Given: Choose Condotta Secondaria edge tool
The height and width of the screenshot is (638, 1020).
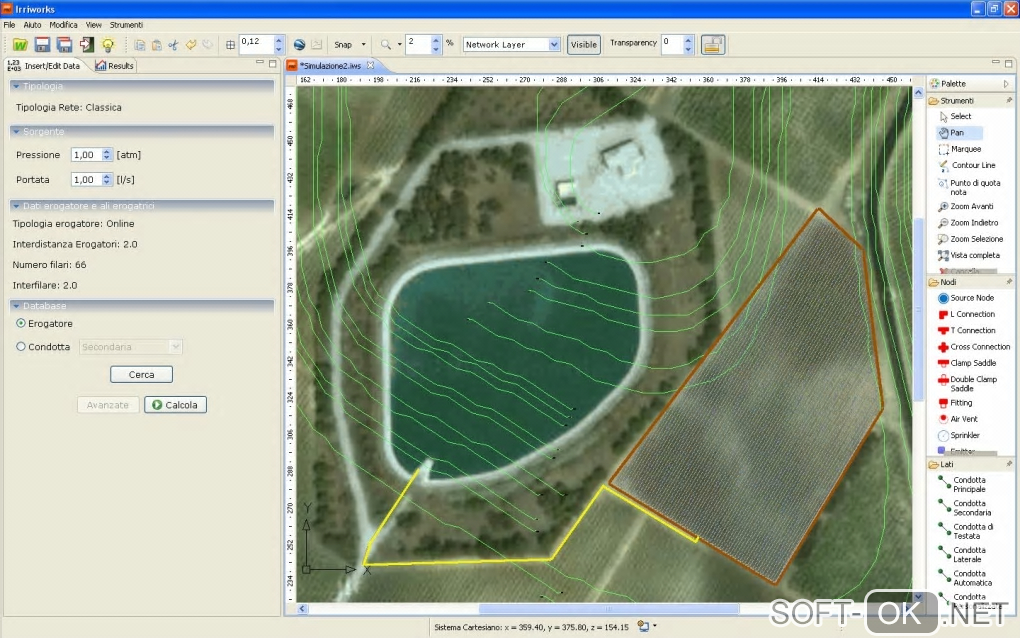Looking at the screenshot, I should click(x=965, y=508).
